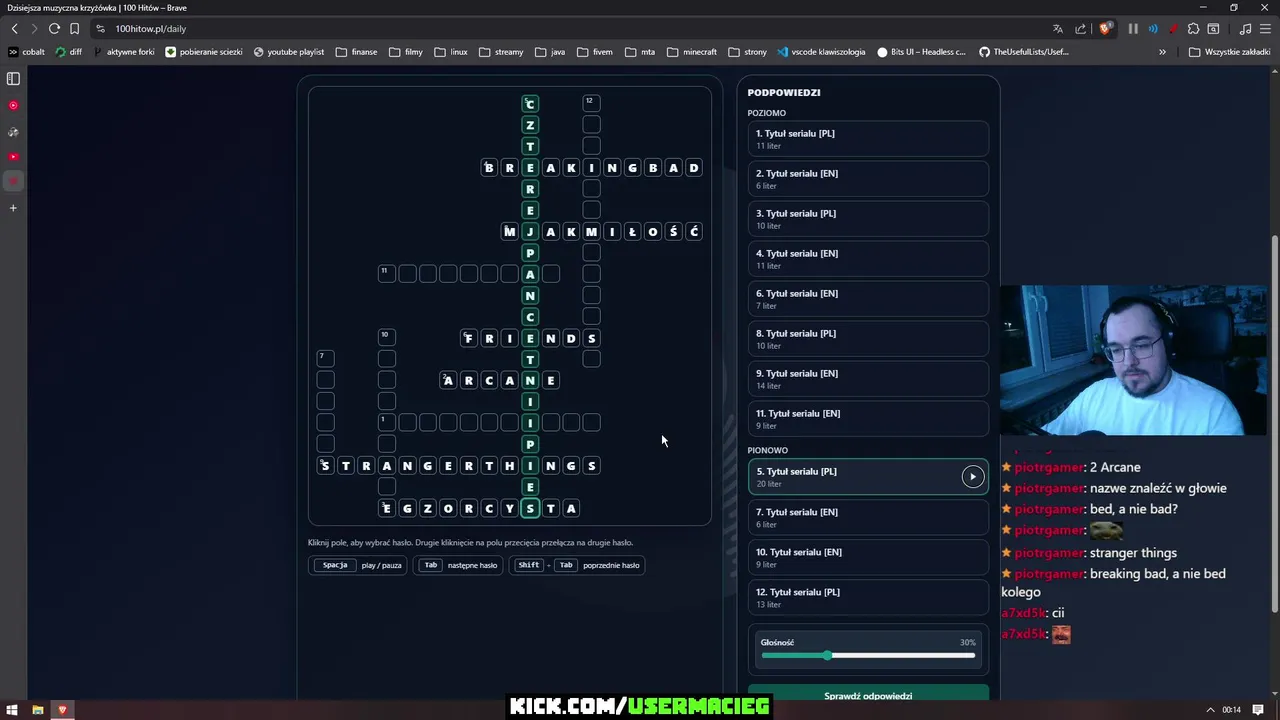Open cobalt bookmark
The height and width of the screenshot is (720, 1280).
pyautogui.click(x=27, y=52)
